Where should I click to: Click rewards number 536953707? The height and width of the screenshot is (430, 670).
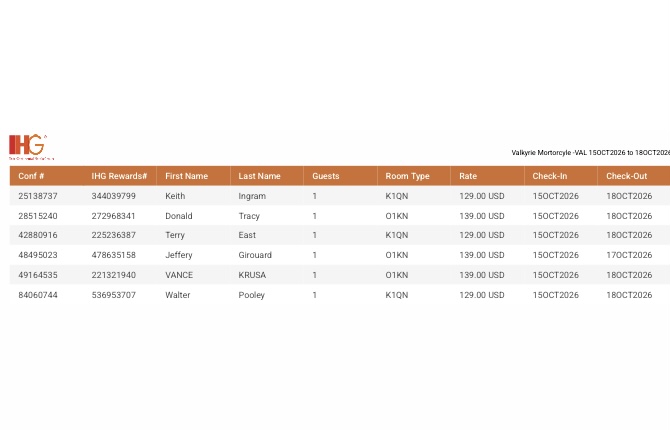point(113,295)
